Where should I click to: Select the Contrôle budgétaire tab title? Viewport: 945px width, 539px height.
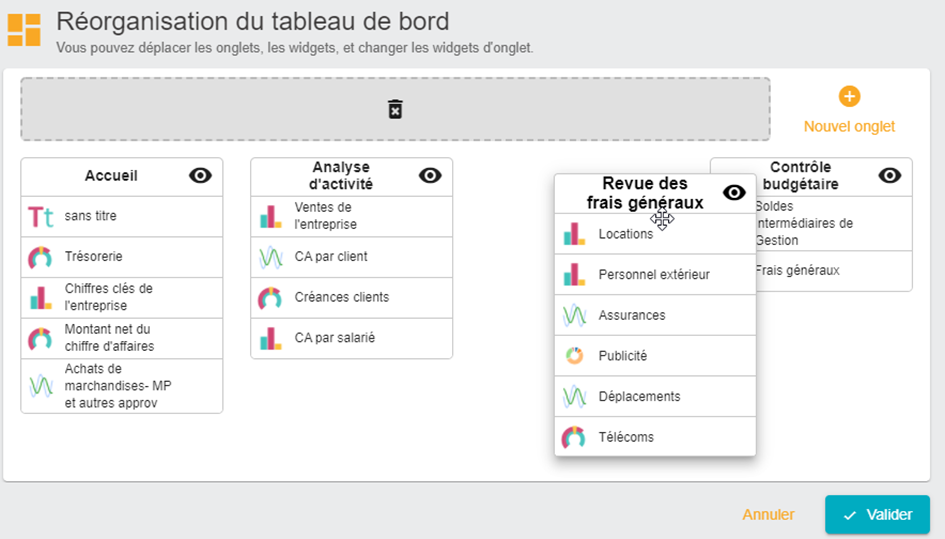tap(800, 176)
